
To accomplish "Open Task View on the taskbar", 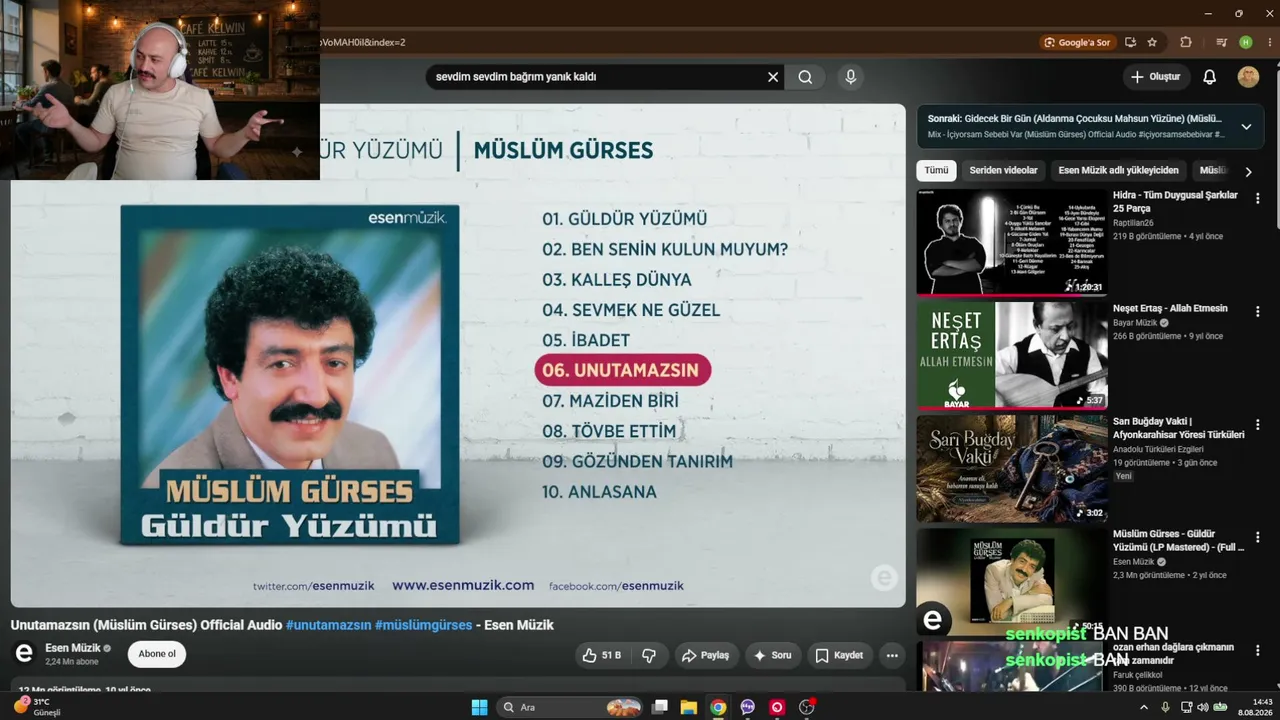I will click(x=659, y=707).
